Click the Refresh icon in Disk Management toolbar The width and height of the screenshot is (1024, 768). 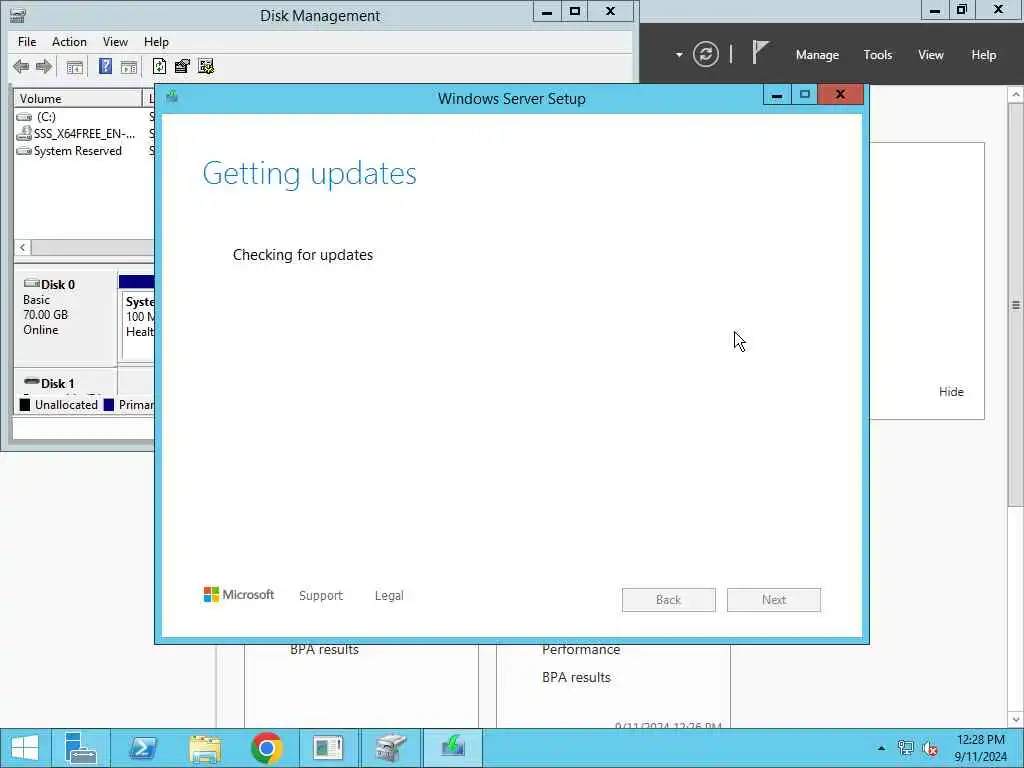159,66
